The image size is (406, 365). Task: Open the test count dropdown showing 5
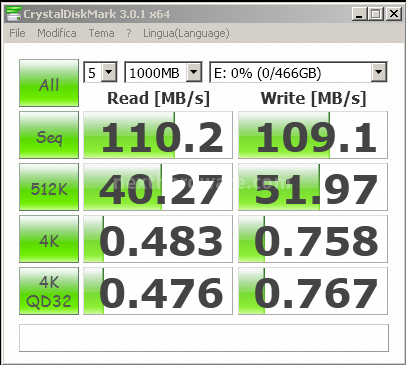point(100,72)
